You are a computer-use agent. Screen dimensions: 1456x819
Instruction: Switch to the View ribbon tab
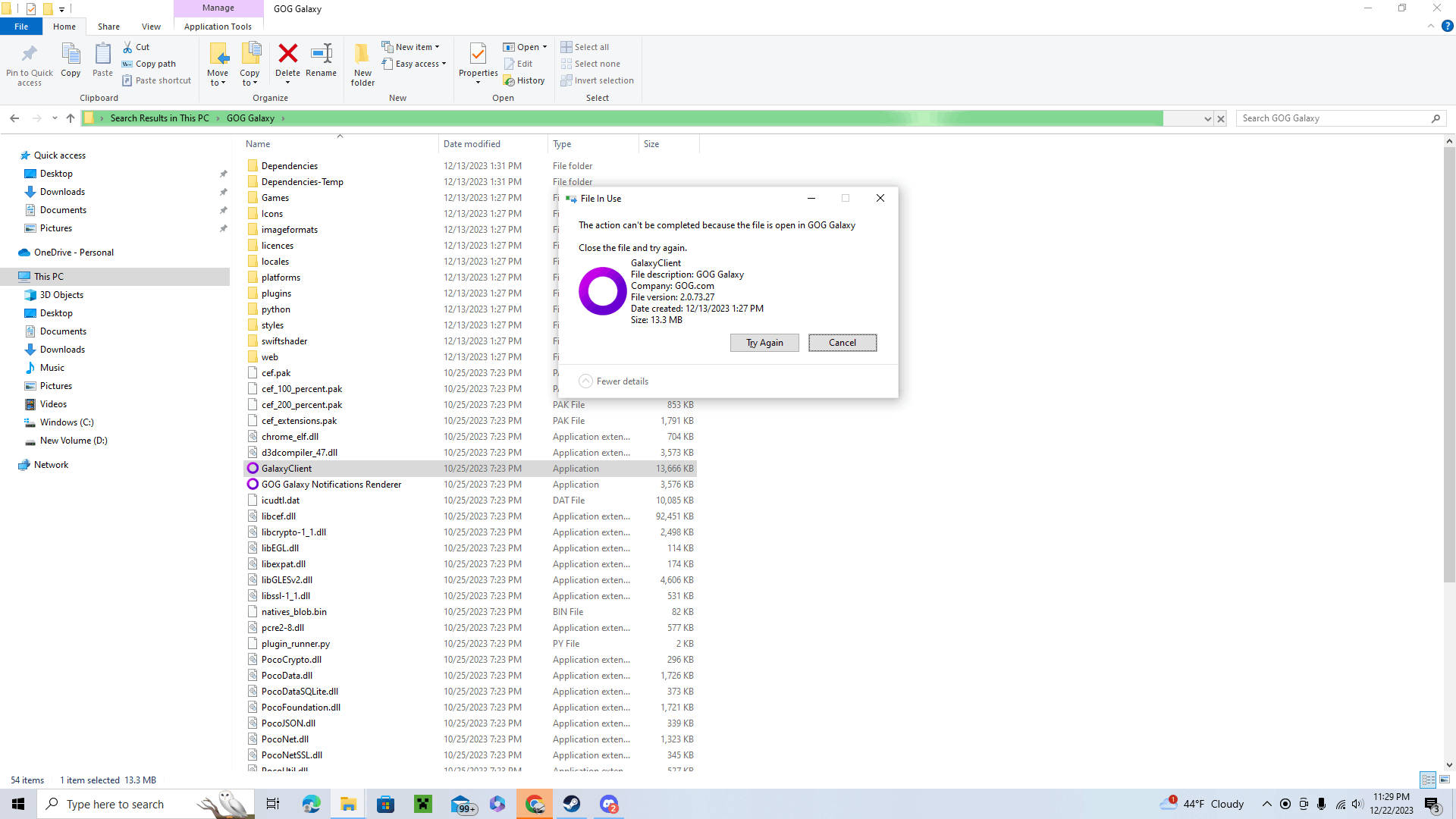click(x=151, y=26)
